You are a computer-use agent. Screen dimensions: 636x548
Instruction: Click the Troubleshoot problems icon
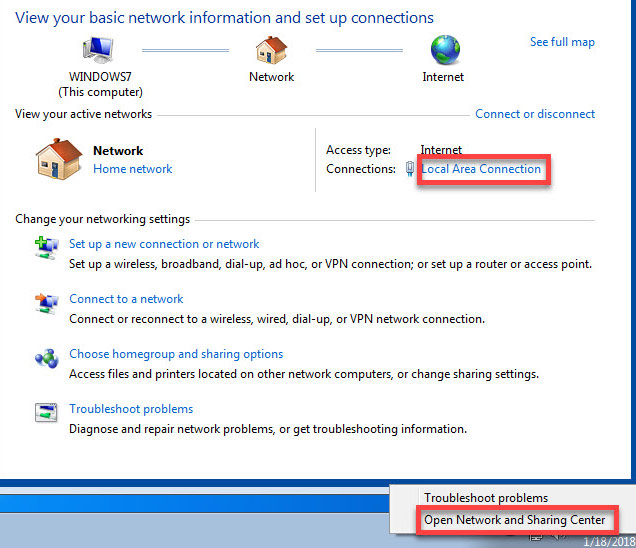pos(46,413)
